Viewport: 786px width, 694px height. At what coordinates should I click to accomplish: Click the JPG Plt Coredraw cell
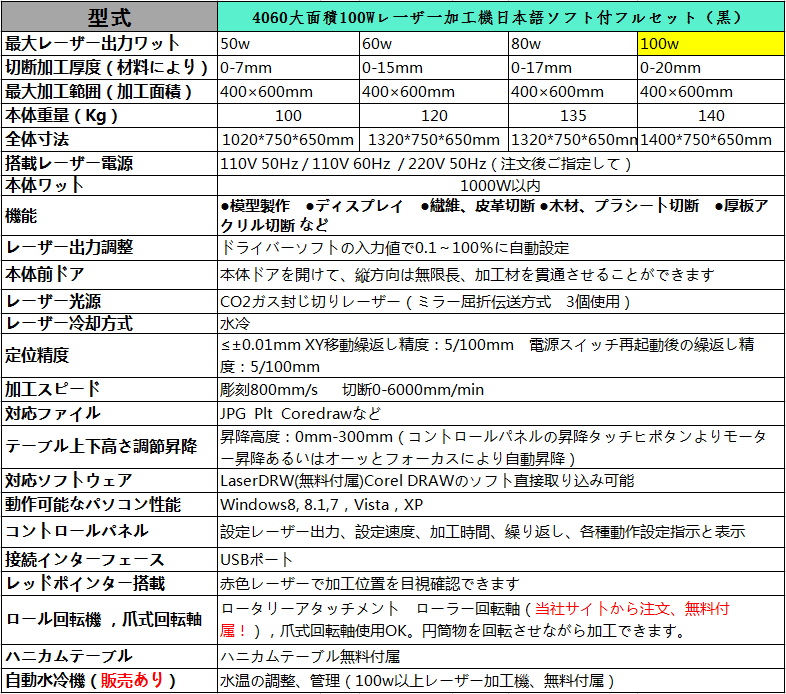pos(501,414)
